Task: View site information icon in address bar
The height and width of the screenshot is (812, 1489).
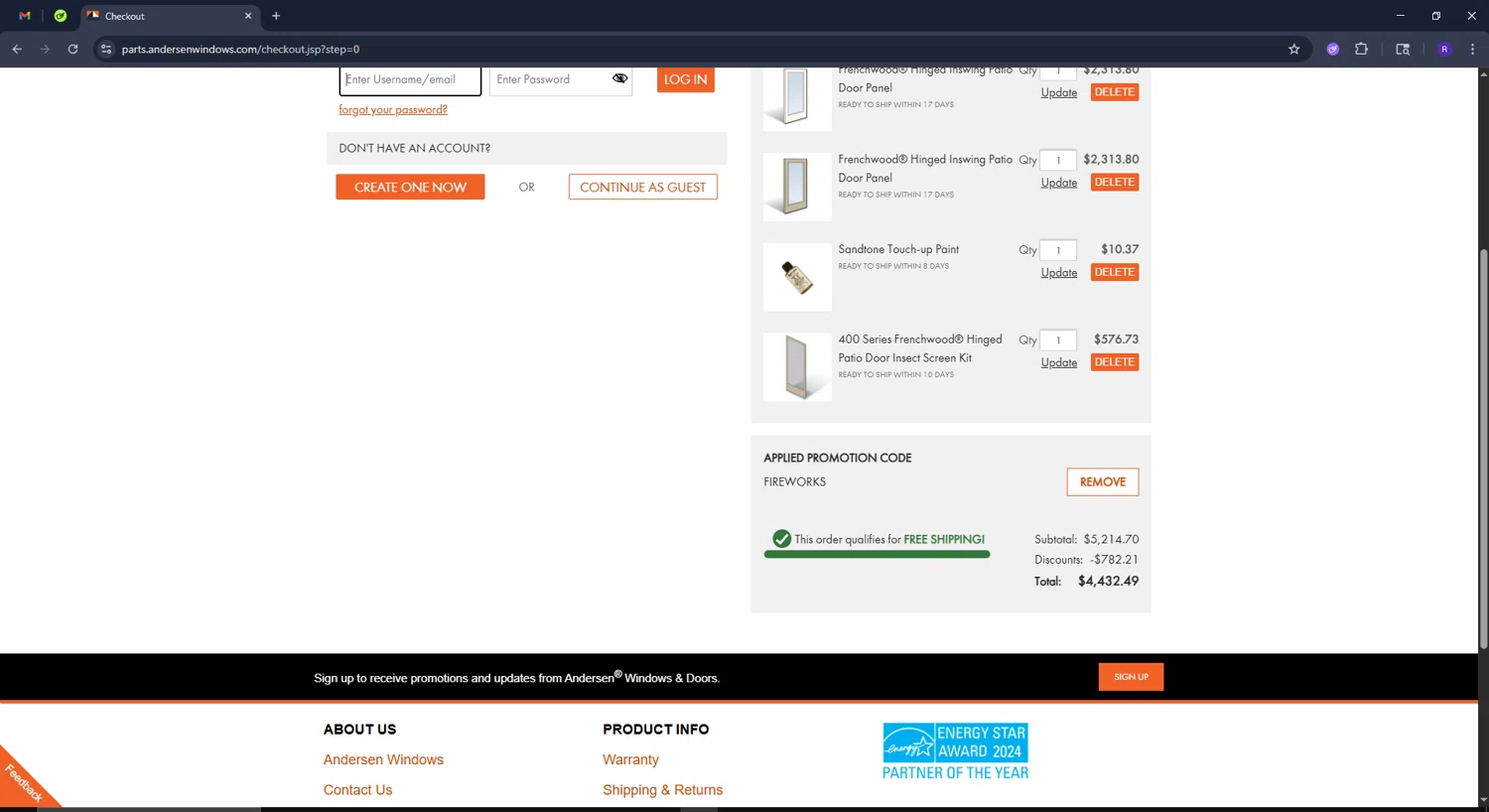Action: 106,49
